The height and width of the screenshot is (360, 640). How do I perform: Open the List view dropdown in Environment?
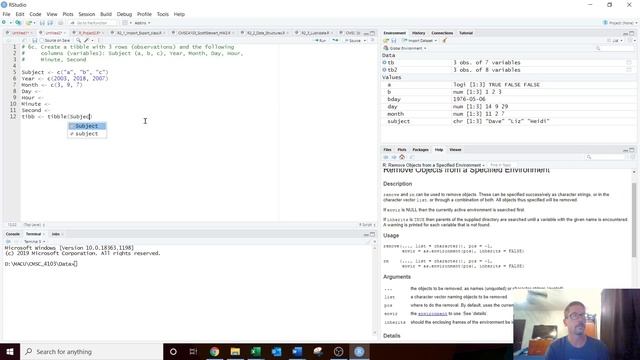pyautogui.click(x=615, y=40)
